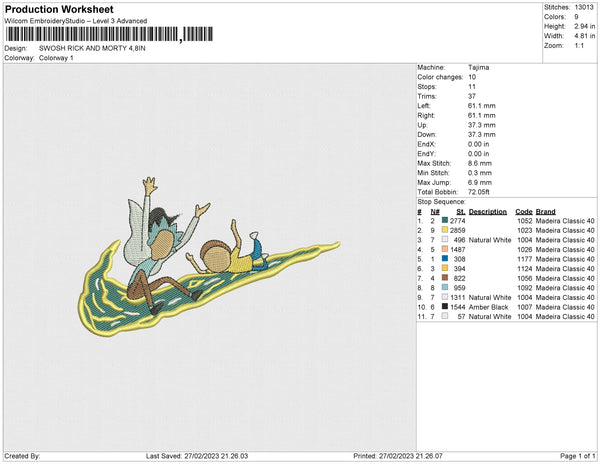The height and width of the screenshot is (464, 600).
Task: Click the Up measurement 37.3 mm
Action: (481, 125)
